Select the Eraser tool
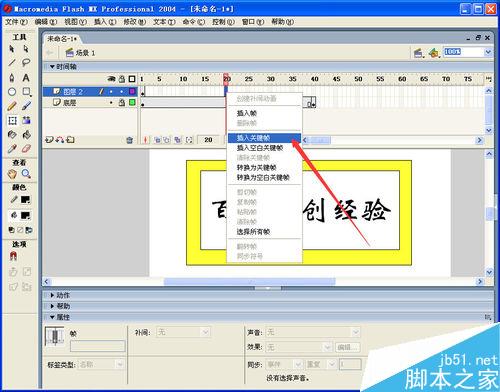 coord(26,149)
